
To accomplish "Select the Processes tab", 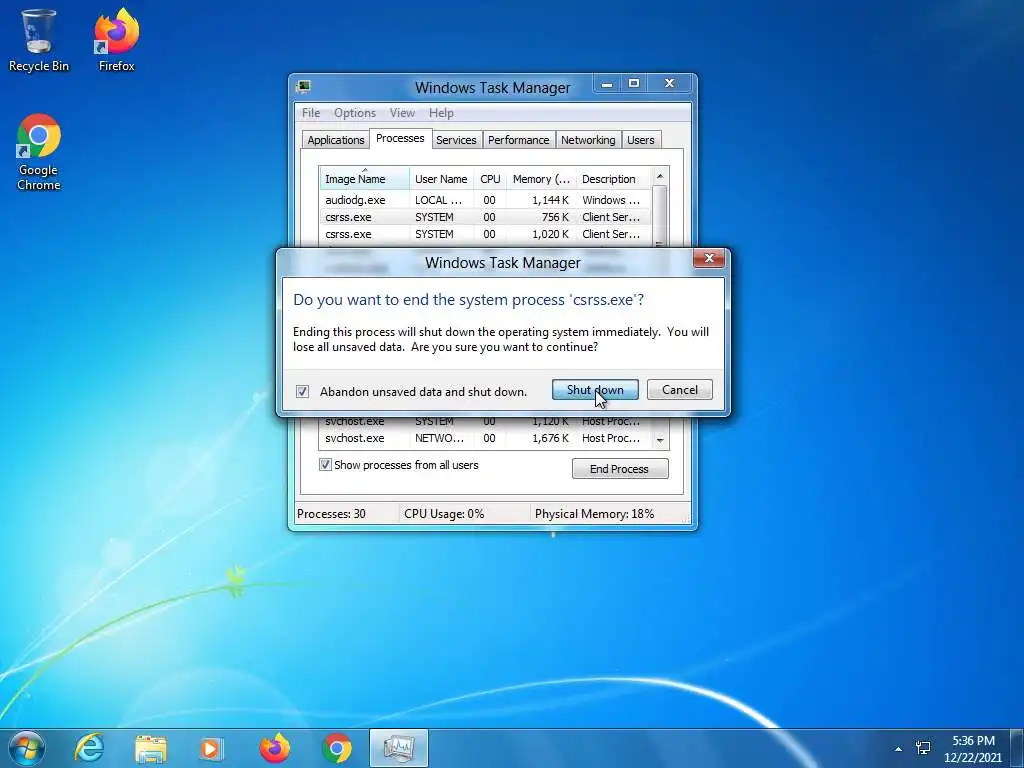I will point(400,138).
